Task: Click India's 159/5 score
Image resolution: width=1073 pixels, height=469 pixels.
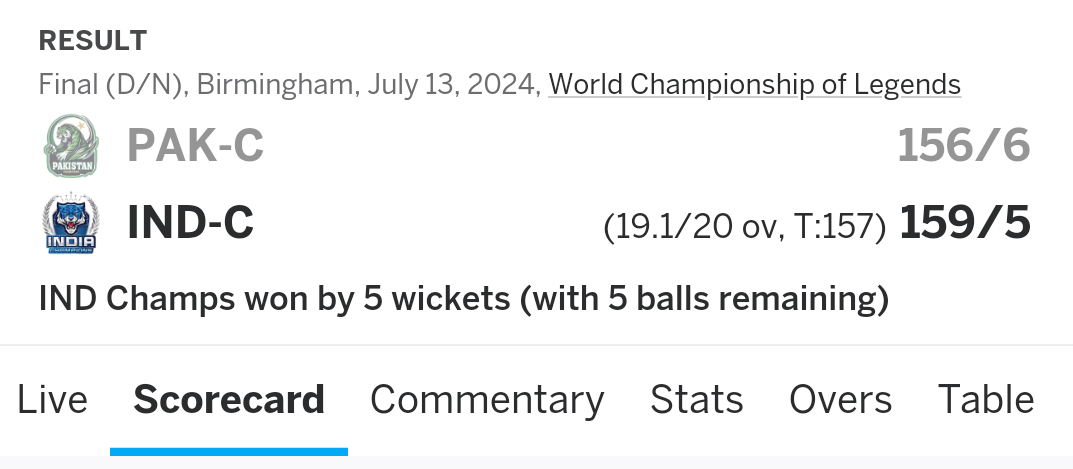Action: click(x=964, y=223)
